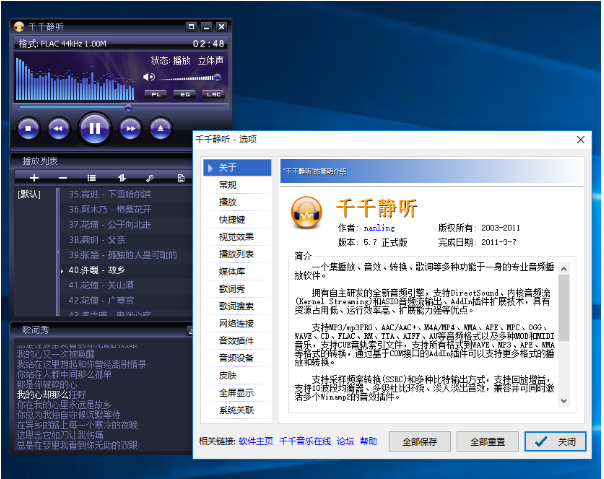Open 关于 section in options sidebar
The height and width of the screenshot is (479, 604).
[237, 168]
